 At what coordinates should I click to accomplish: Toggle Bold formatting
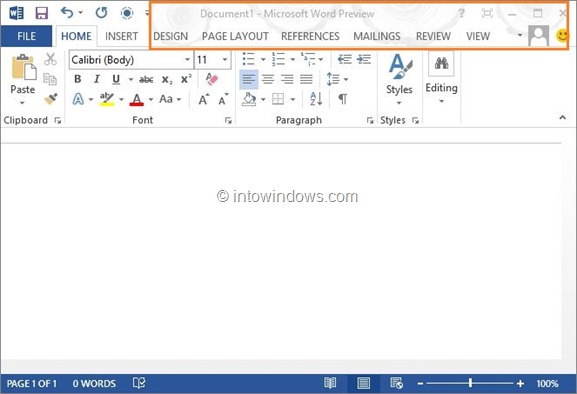tap(77, 79)
